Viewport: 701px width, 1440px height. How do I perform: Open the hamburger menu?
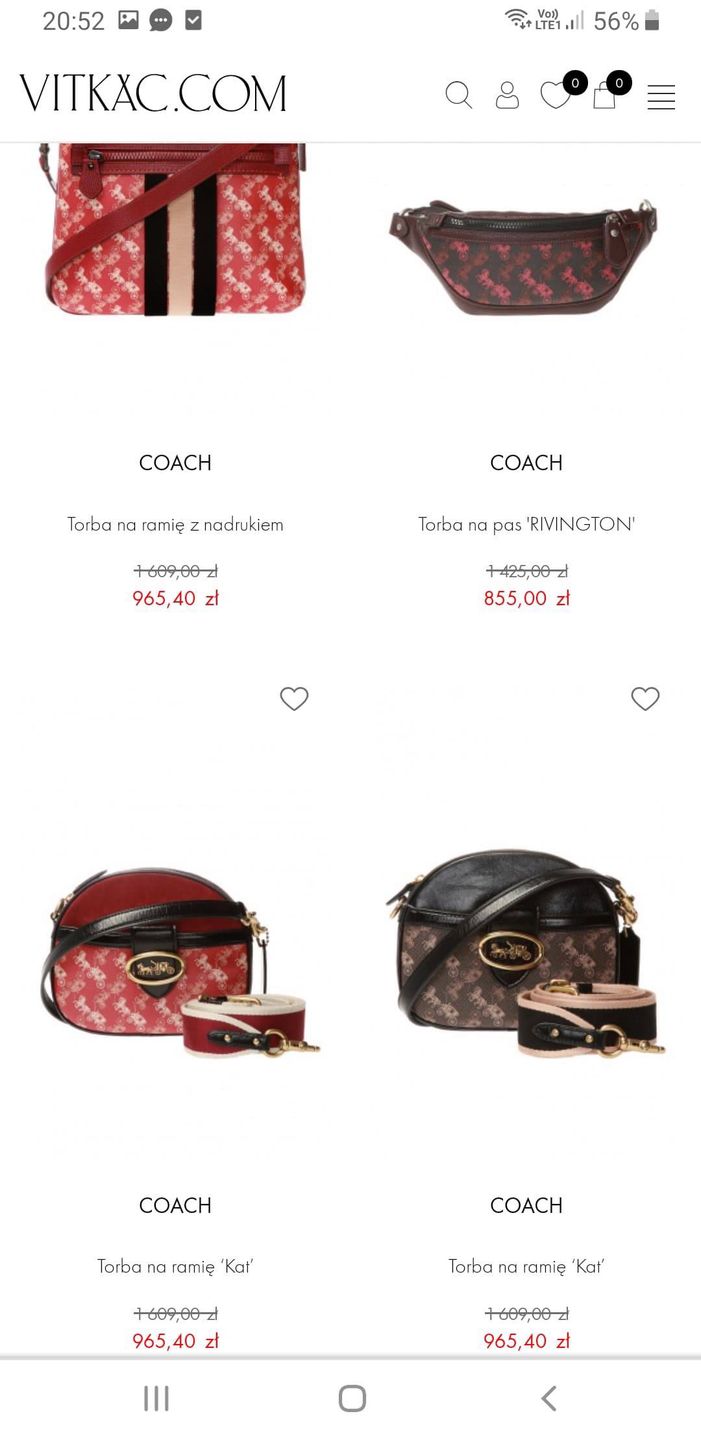tap(661, 97)
